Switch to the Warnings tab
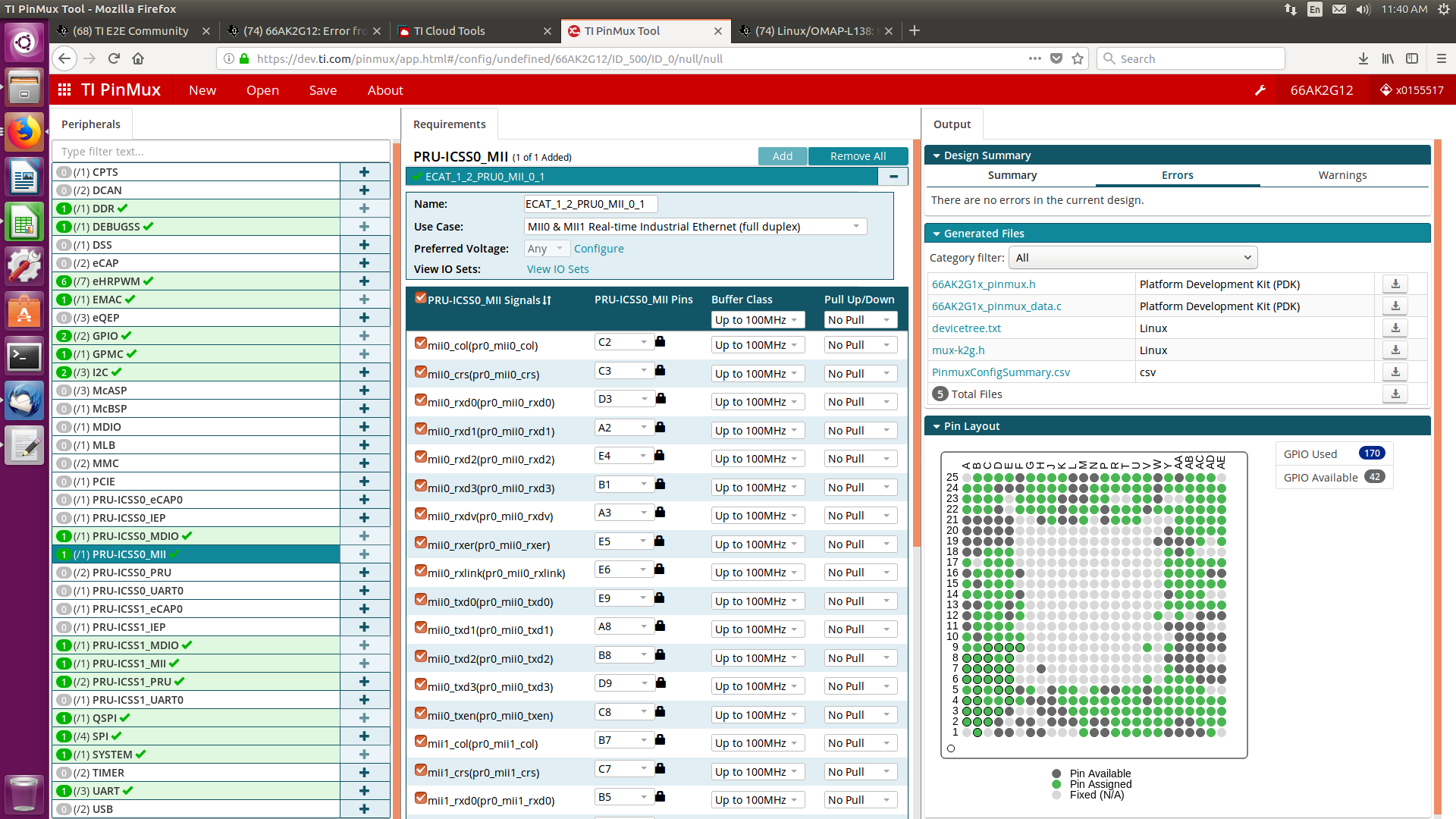 pos(1341,175)
